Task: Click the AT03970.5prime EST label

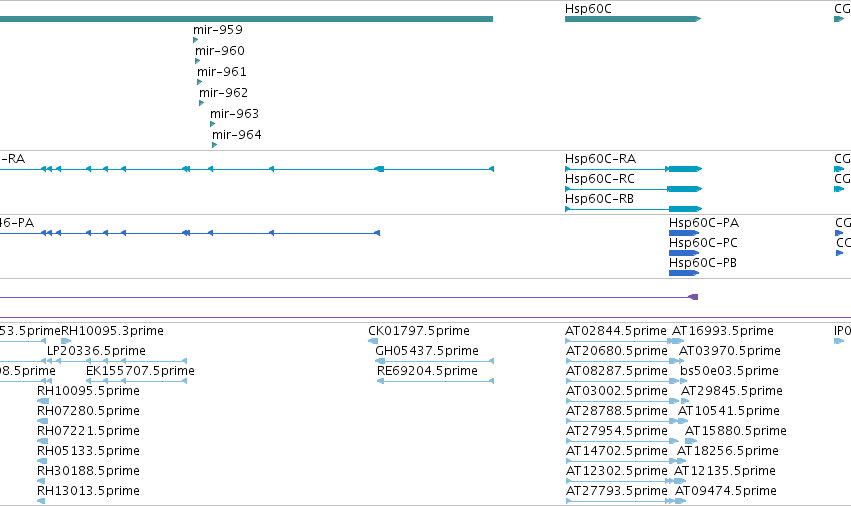Action: [x=729, y=351]
